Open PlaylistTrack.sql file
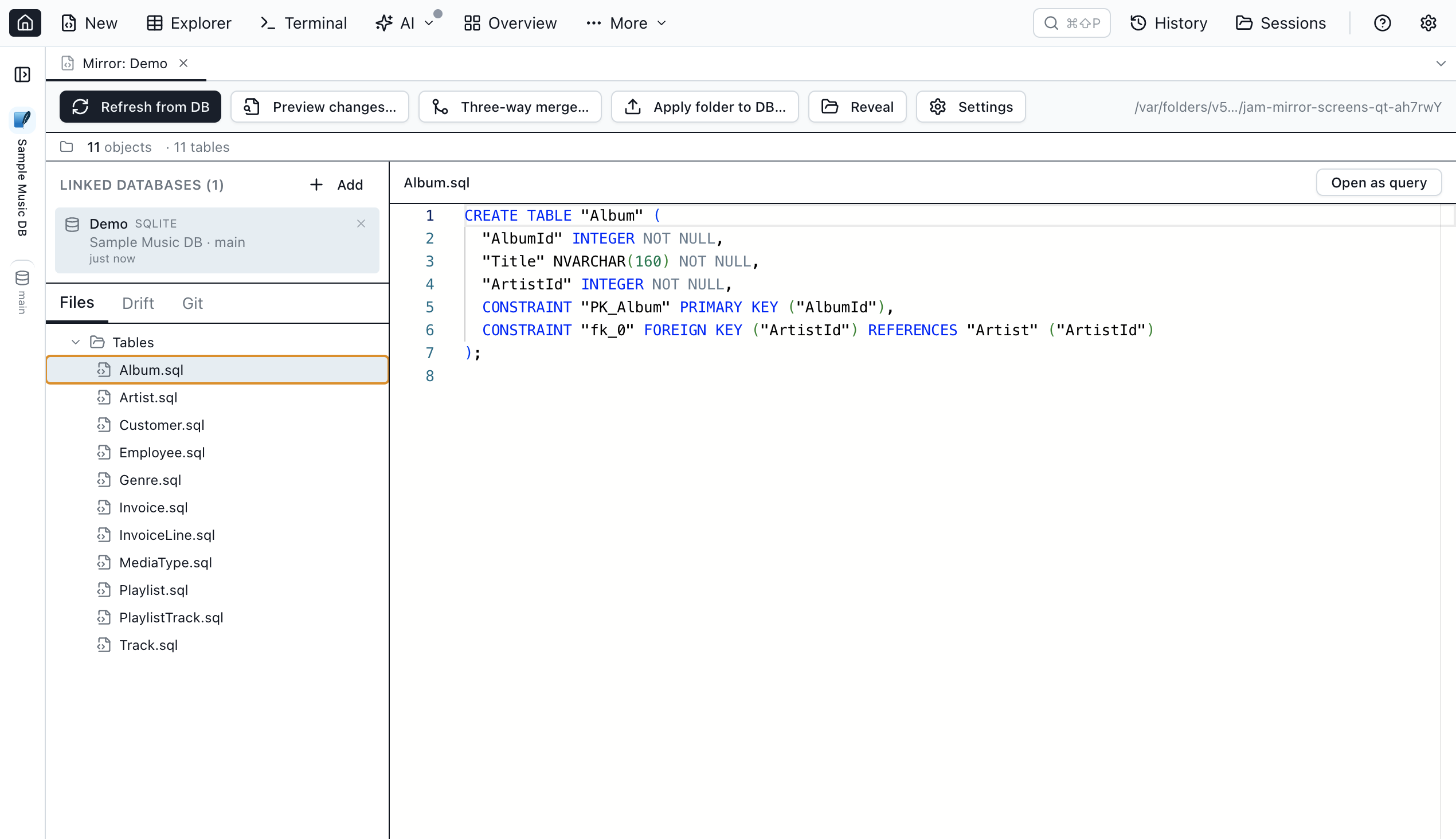 click(217, 618)
